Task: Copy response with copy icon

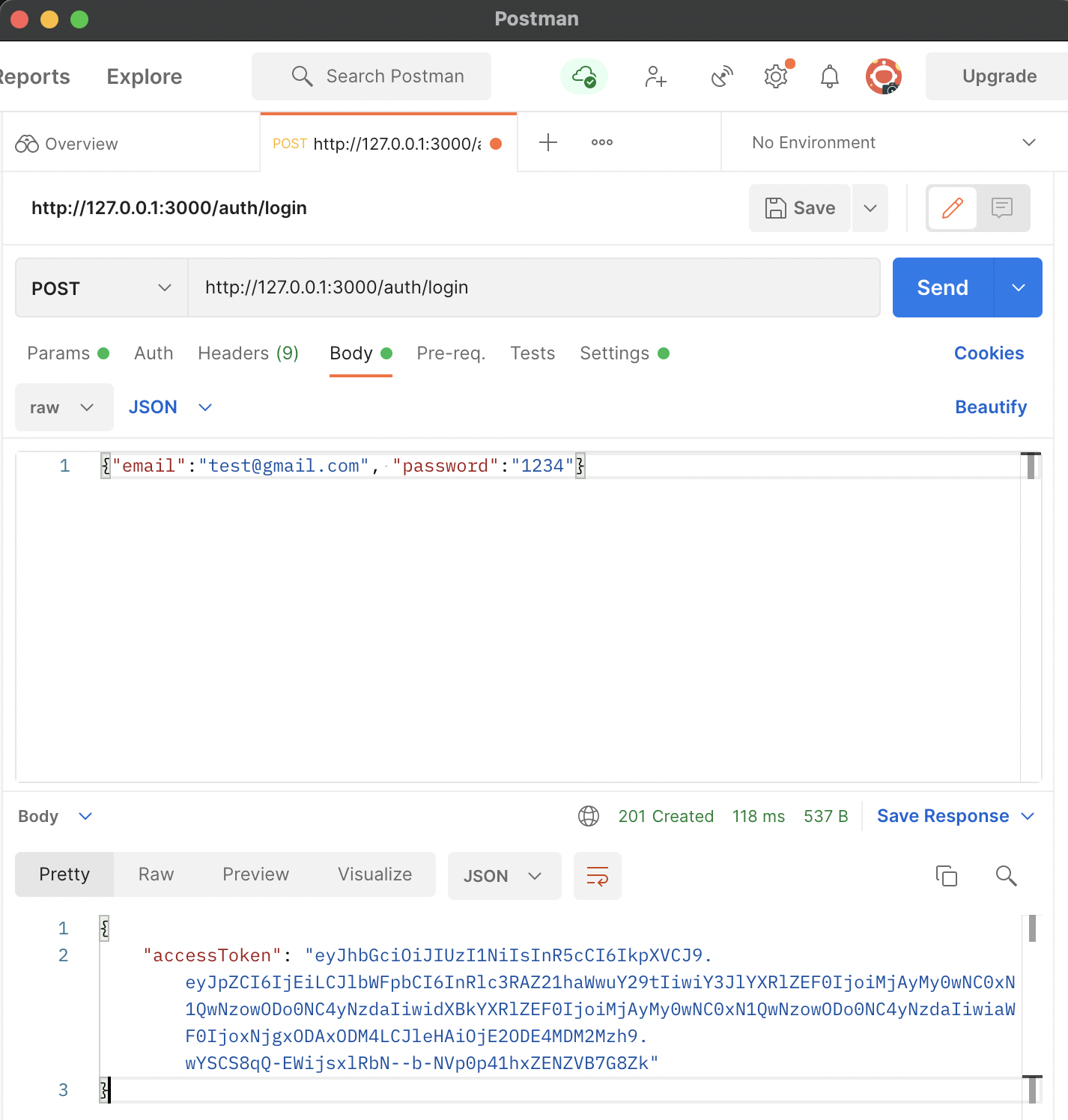Action: tap(947, 875)
